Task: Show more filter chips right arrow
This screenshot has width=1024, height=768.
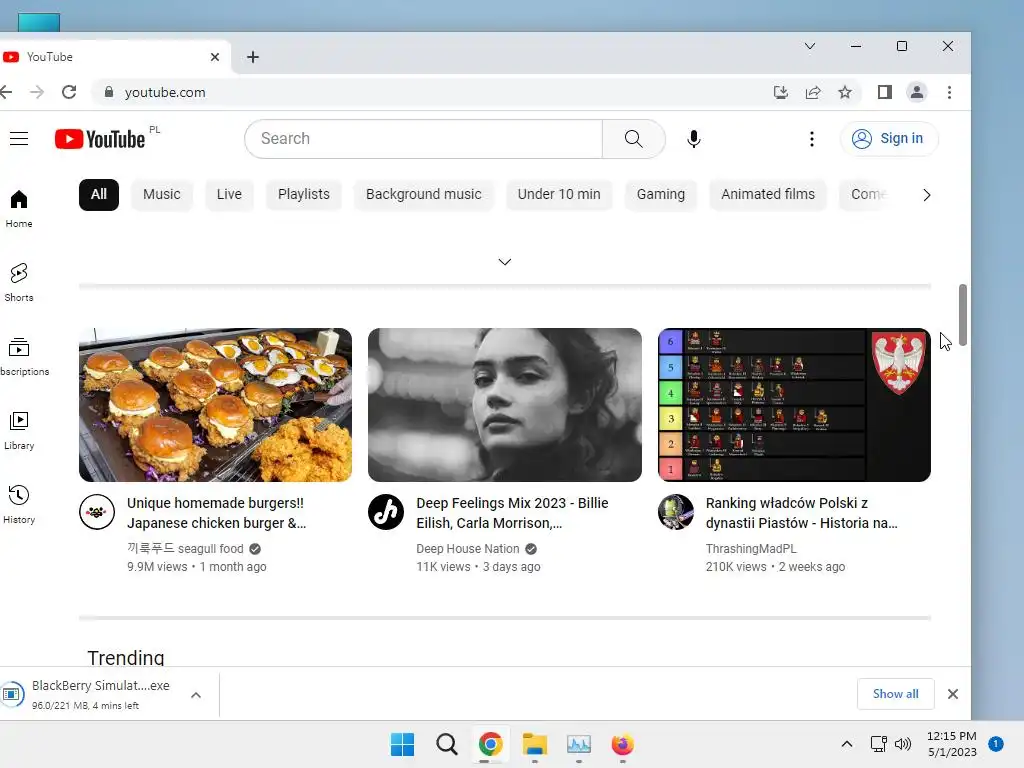Action: [926, 195]
